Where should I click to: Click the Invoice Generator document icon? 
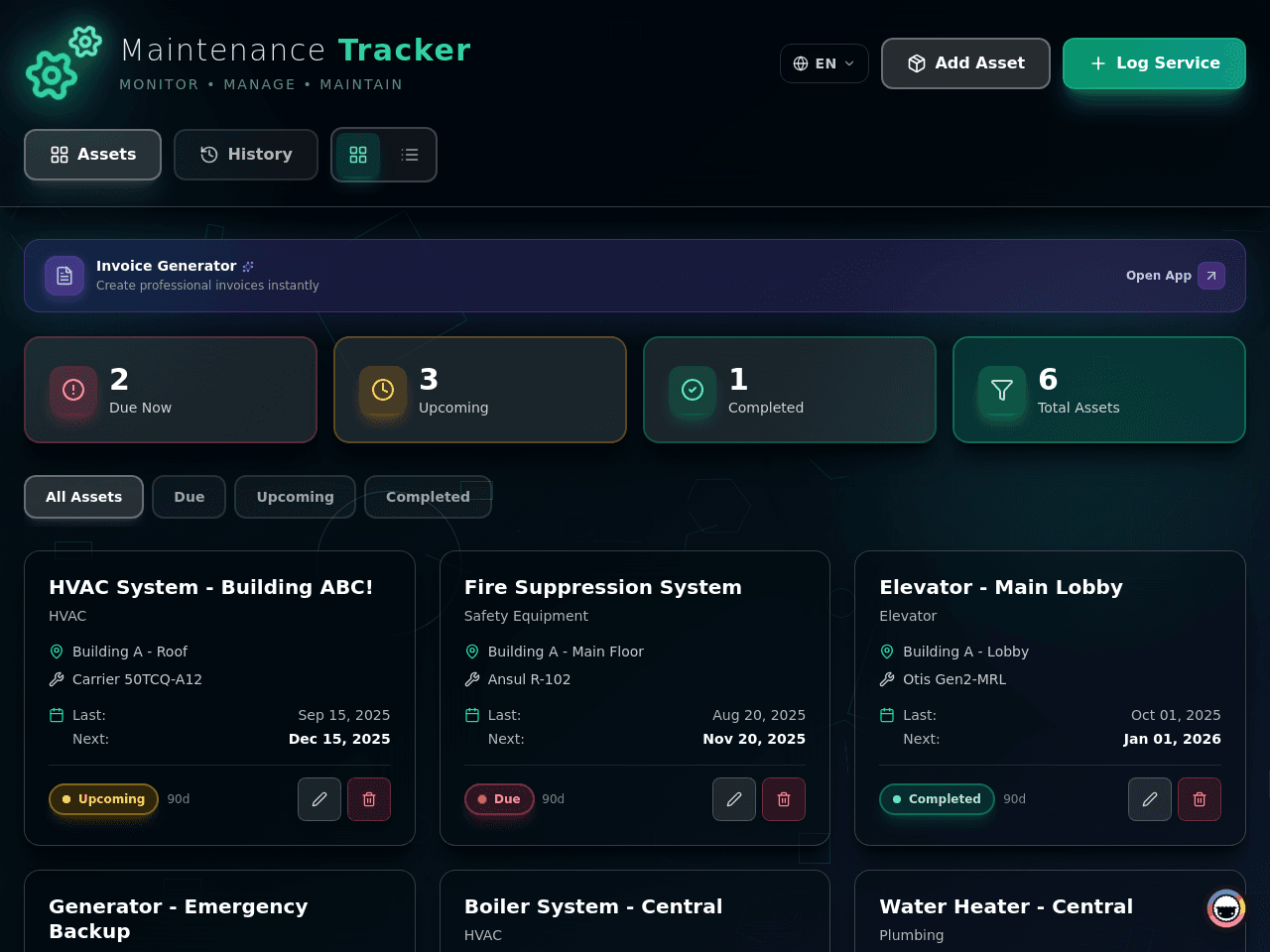tap(64, 276)
